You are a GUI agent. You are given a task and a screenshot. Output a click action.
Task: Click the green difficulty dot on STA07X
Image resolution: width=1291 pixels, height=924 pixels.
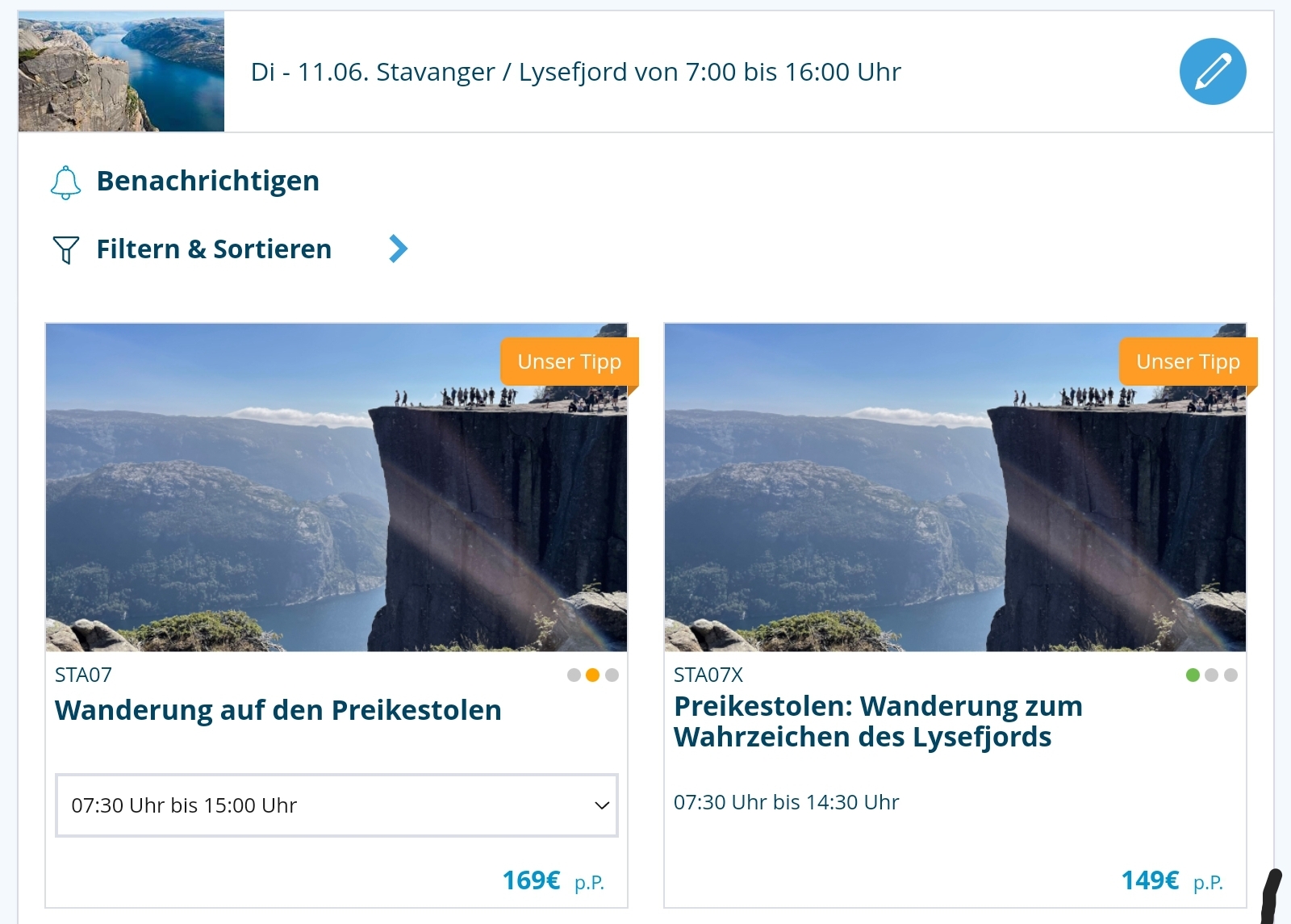coord(1193,675)
